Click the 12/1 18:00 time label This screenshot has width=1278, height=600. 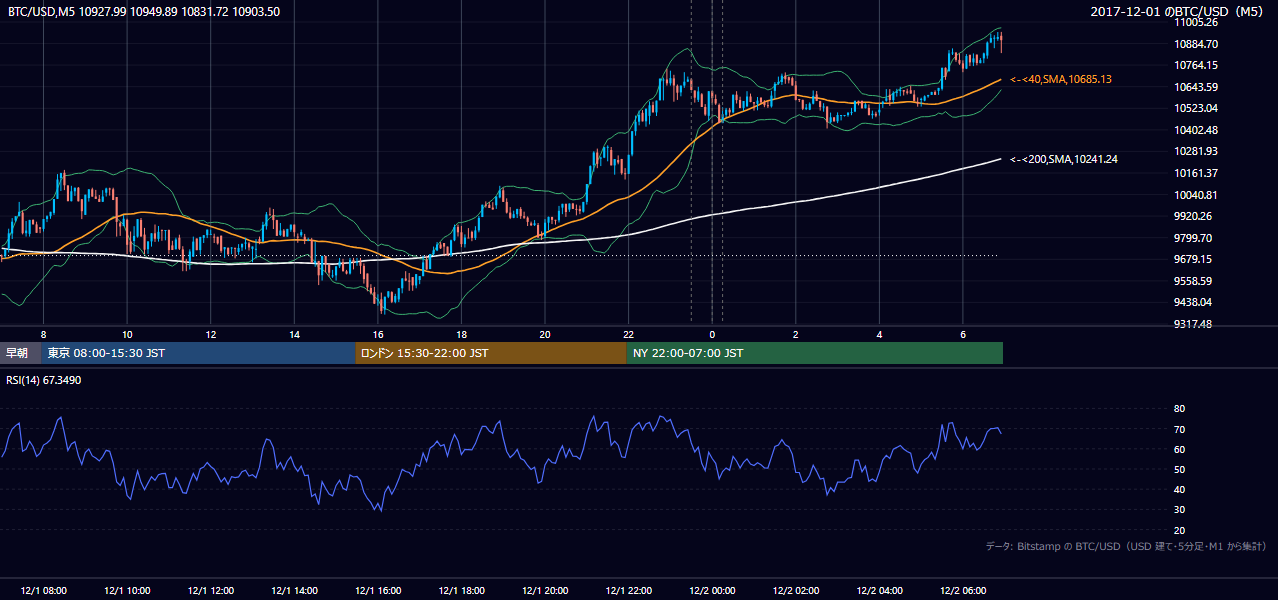click(x=461, y=591)
